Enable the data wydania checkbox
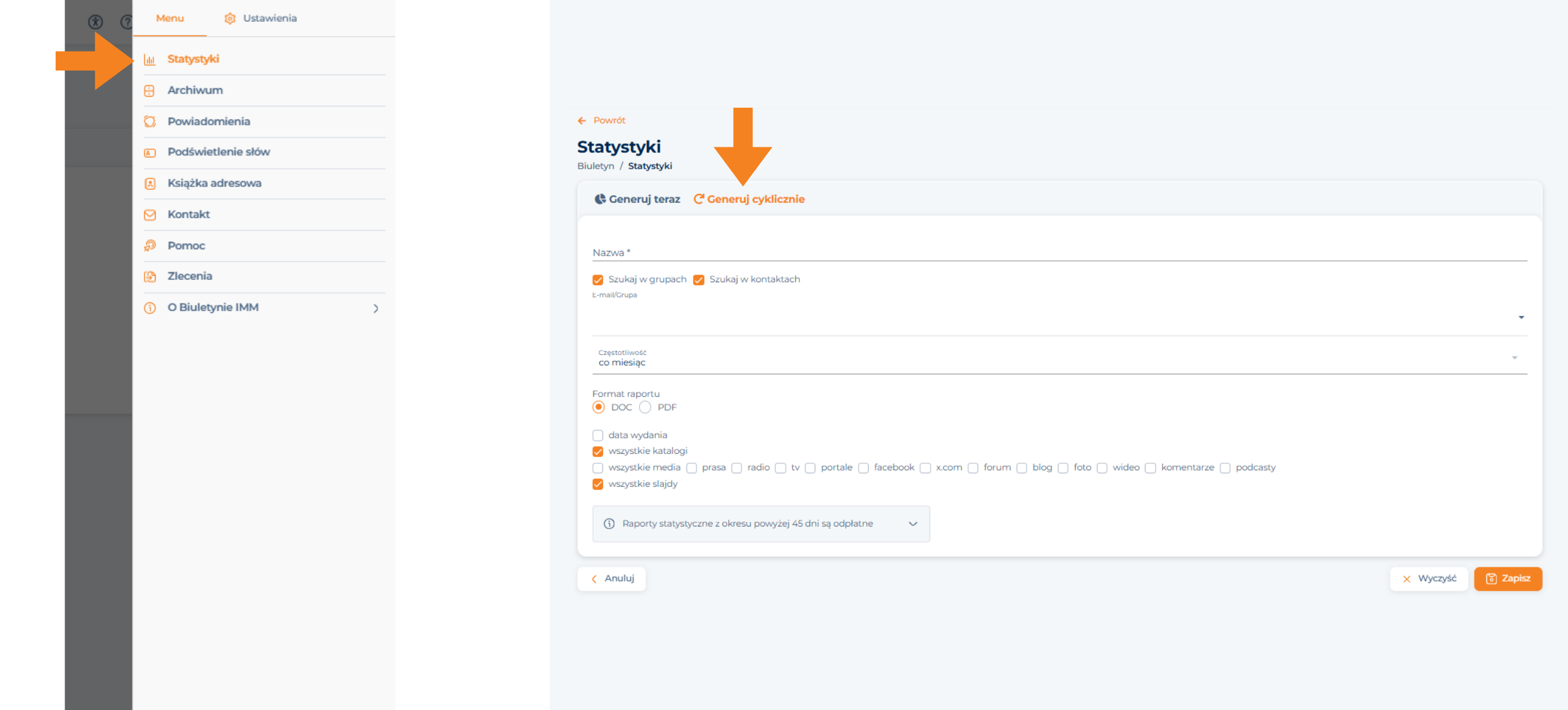The image size is (1568, 710). [x=597, y=435]
